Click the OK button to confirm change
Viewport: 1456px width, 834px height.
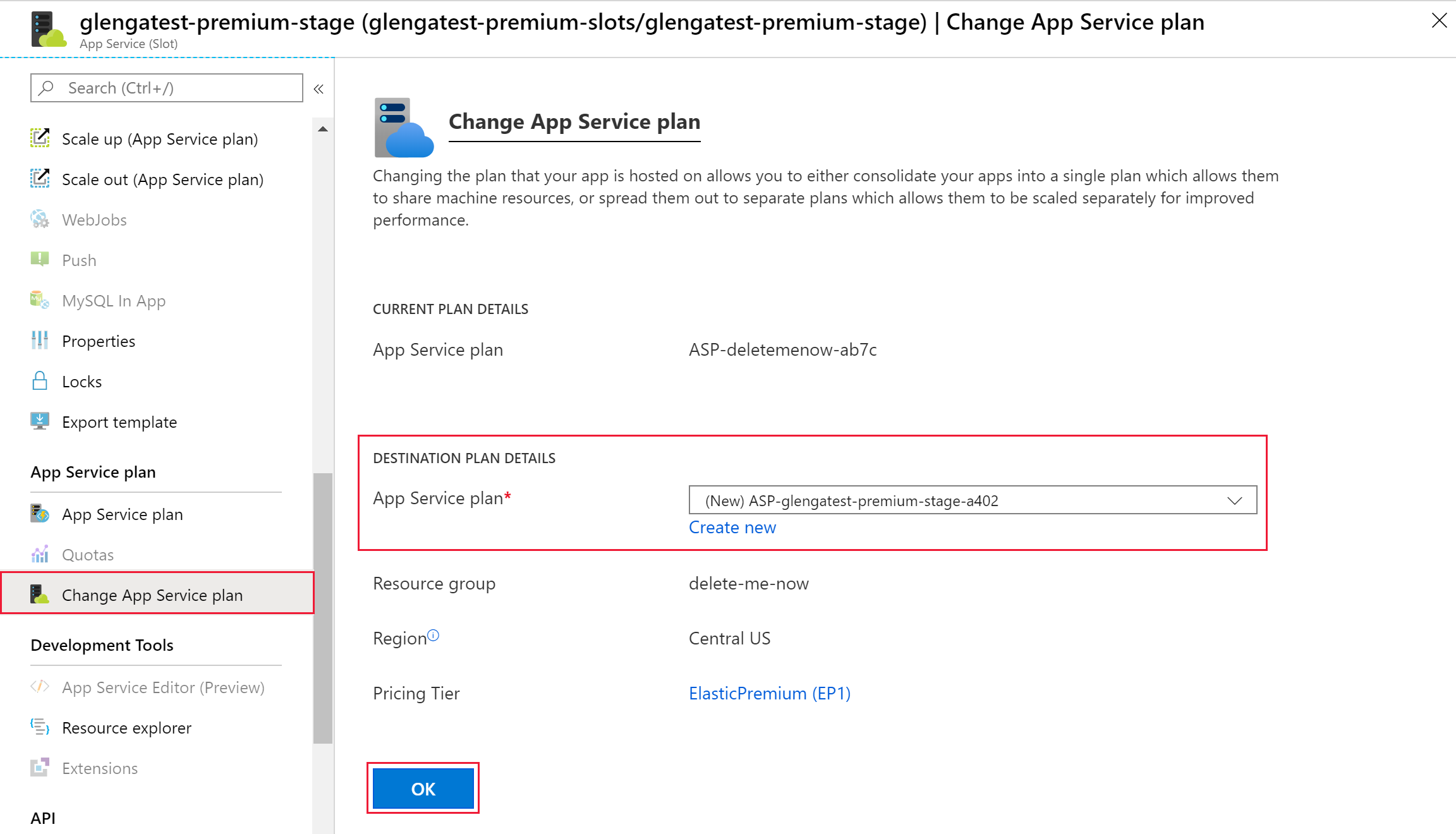coord(421,789)
